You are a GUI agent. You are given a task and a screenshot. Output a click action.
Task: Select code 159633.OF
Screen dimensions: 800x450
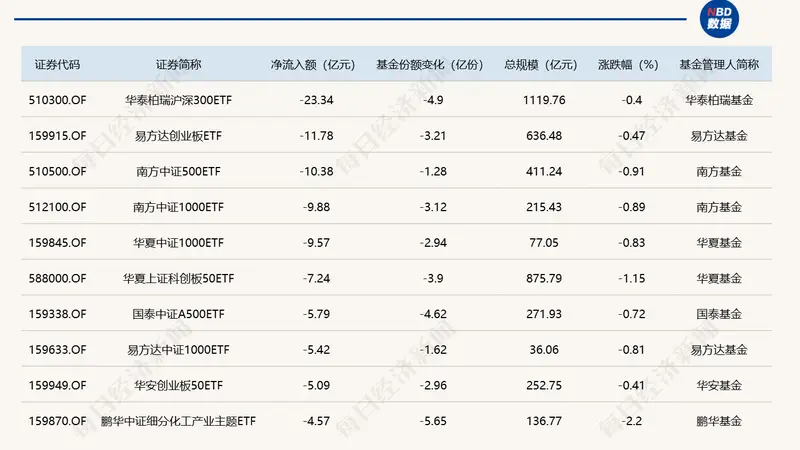pos(57,350)
